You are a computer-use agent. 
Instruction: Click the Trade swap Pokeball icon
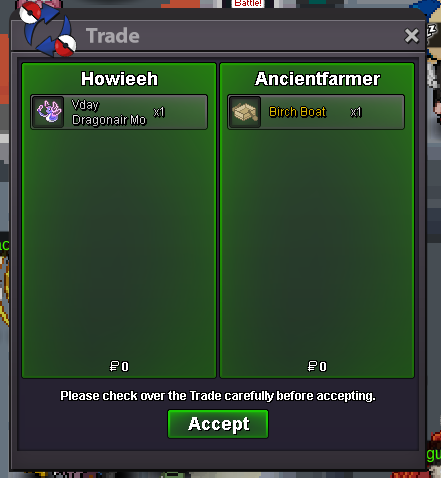click(x=48, y=31)
